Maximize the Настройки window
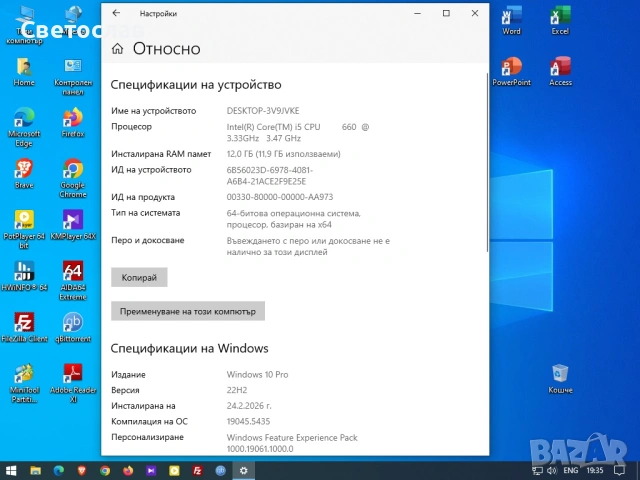The image size is (640, 480). click(446, 13)
